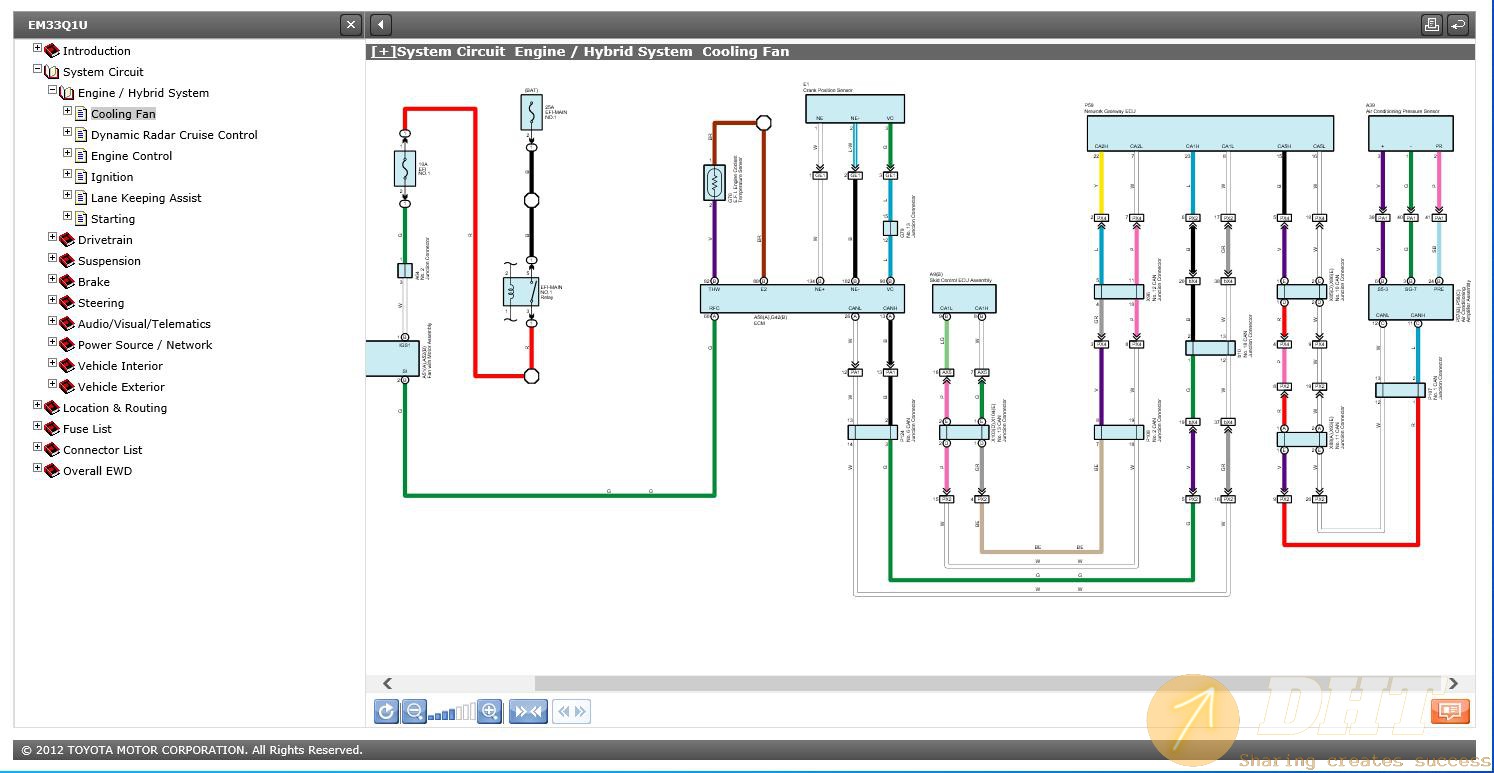The image size is (1494, 773).
Task: Open the Overall EWD section
Action: pyautogui.click(x=97, y=471)
